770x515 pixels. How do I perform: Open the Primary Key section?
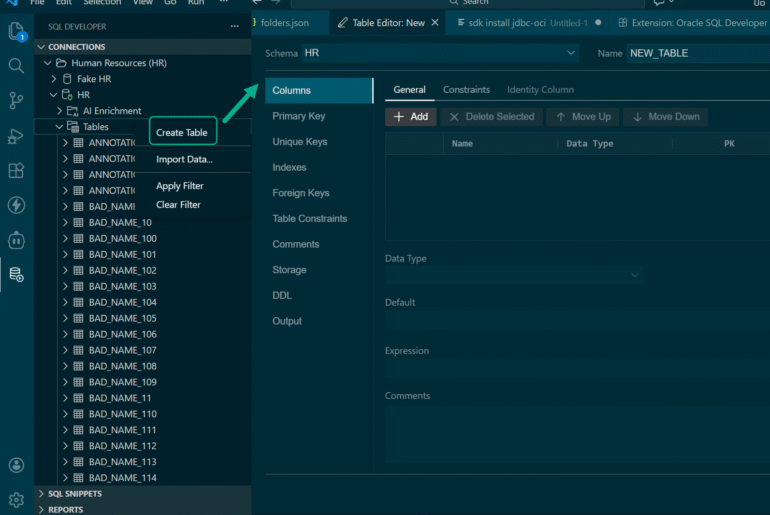coord(299,116)
